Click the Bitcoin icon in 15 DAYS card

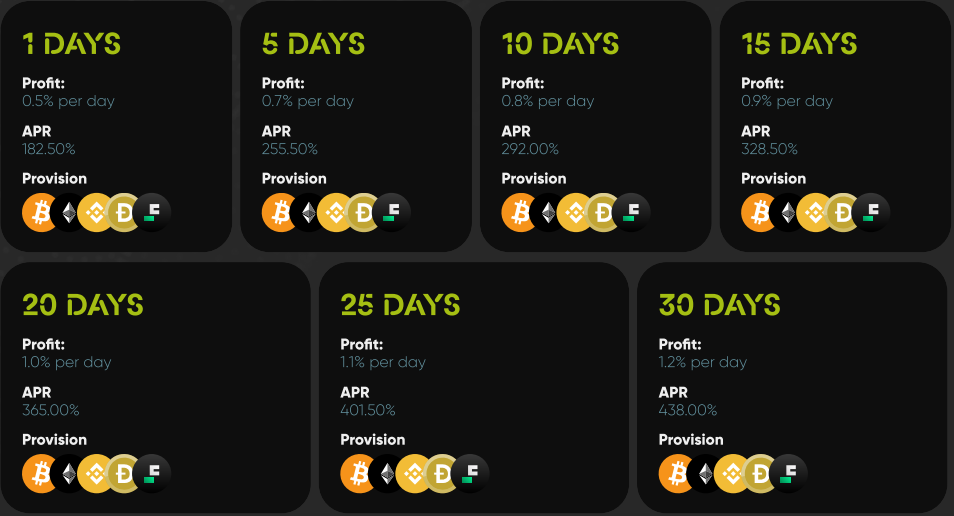(759, 213)
